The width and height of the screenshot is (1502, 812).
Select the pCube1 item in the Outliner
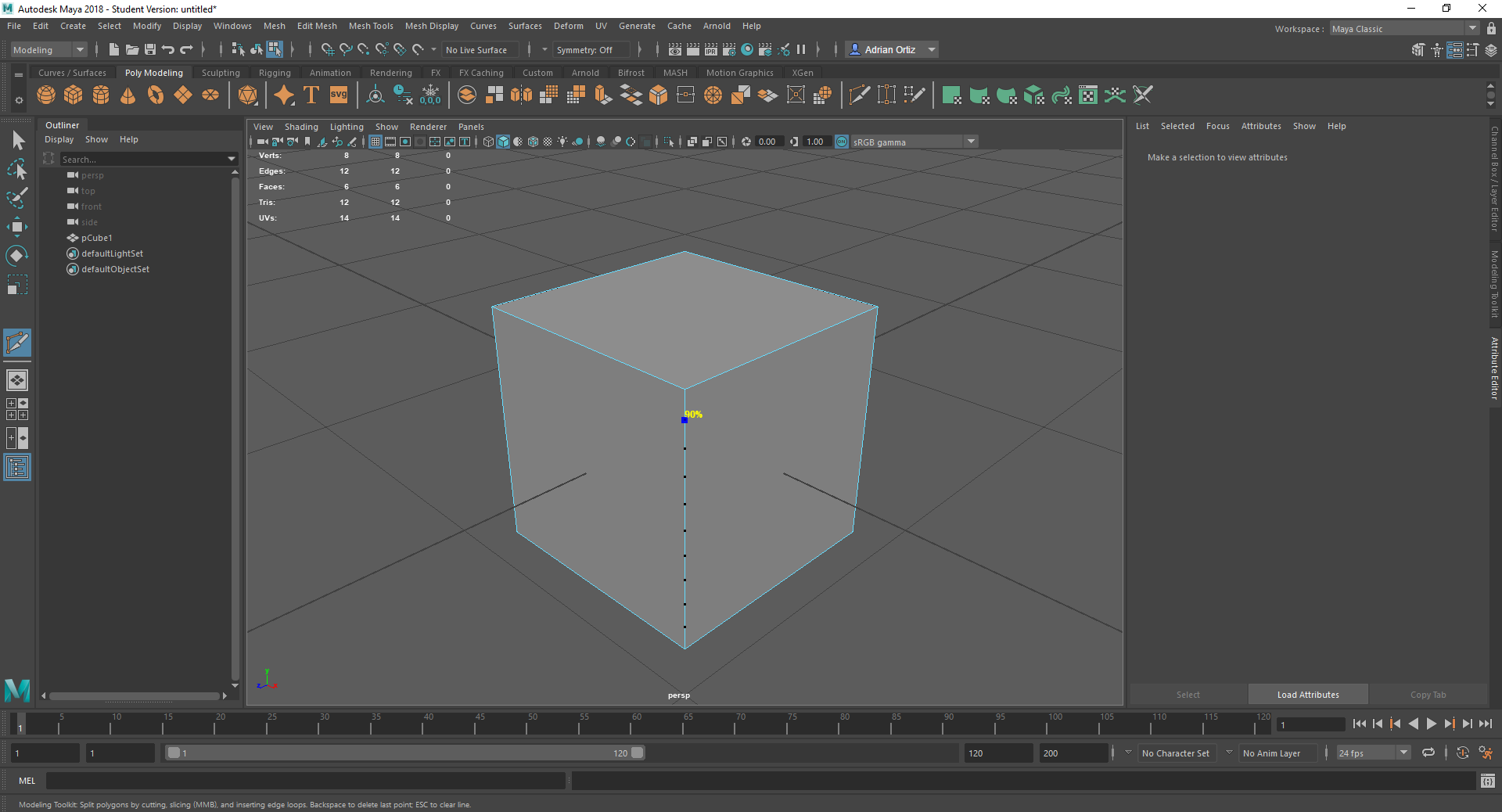pos(96,238)
